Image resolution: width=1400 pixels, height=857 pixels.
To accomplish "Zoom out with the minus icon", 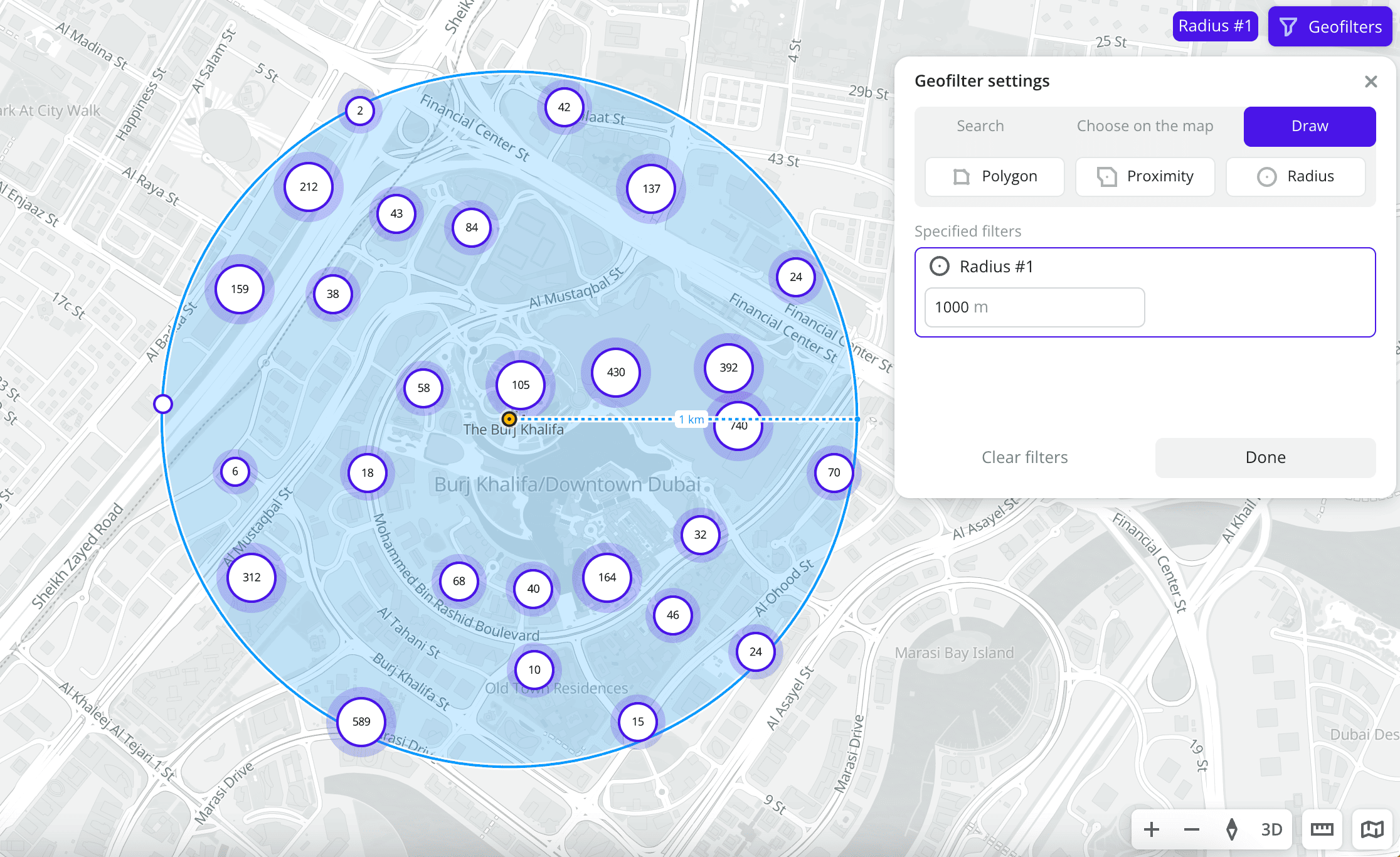I will point(1192,829).
